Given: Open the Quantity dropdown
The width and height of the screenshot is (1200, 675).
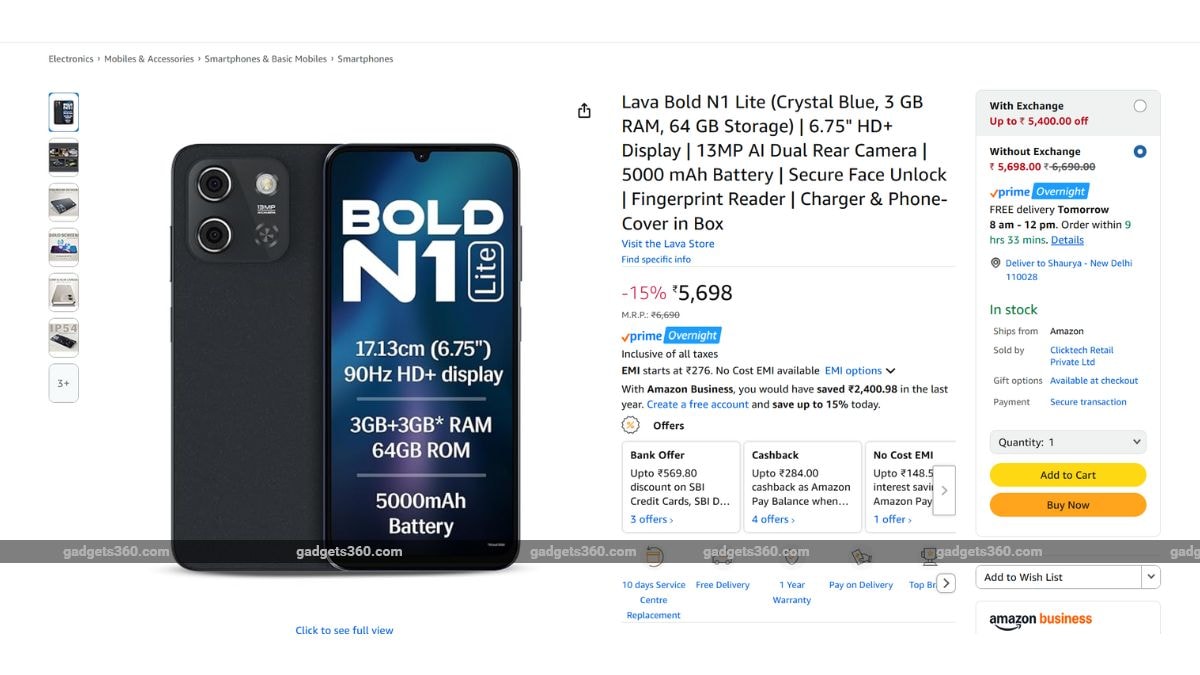Looking at the screenshot, I should pos(1068,442).
